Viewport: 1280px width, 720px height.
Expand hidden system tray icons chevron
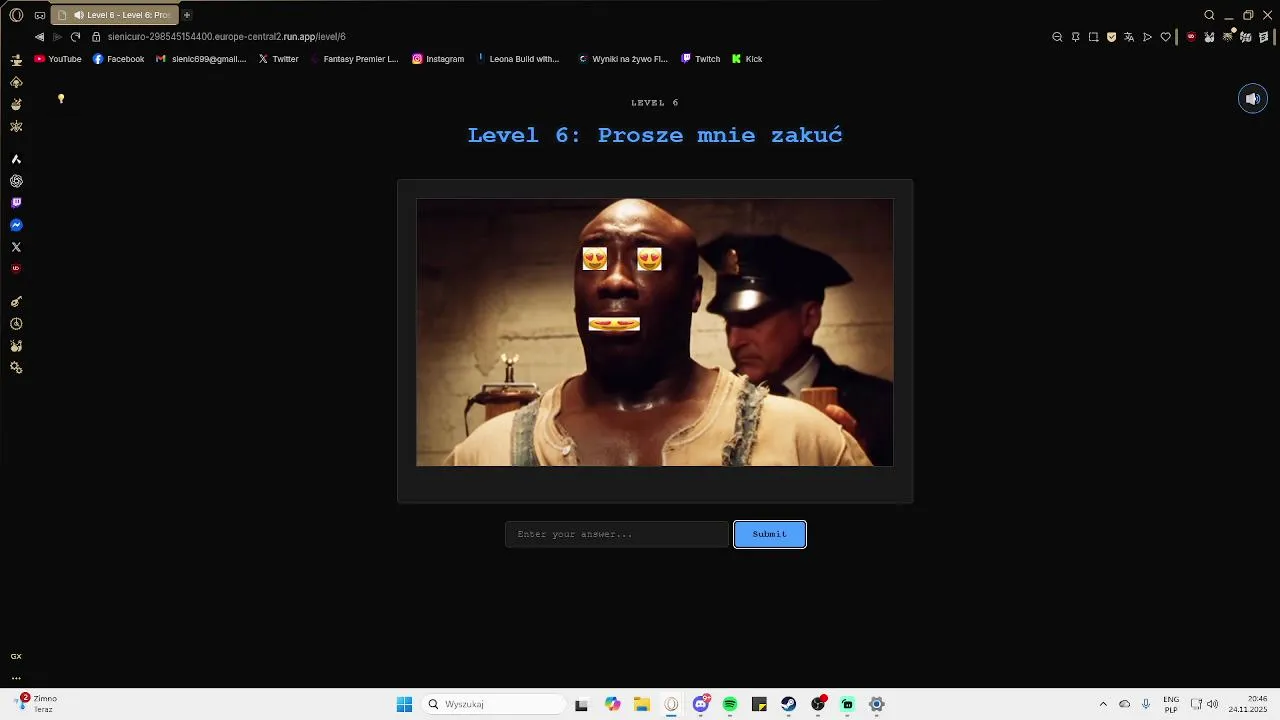tap(1103, 704)
